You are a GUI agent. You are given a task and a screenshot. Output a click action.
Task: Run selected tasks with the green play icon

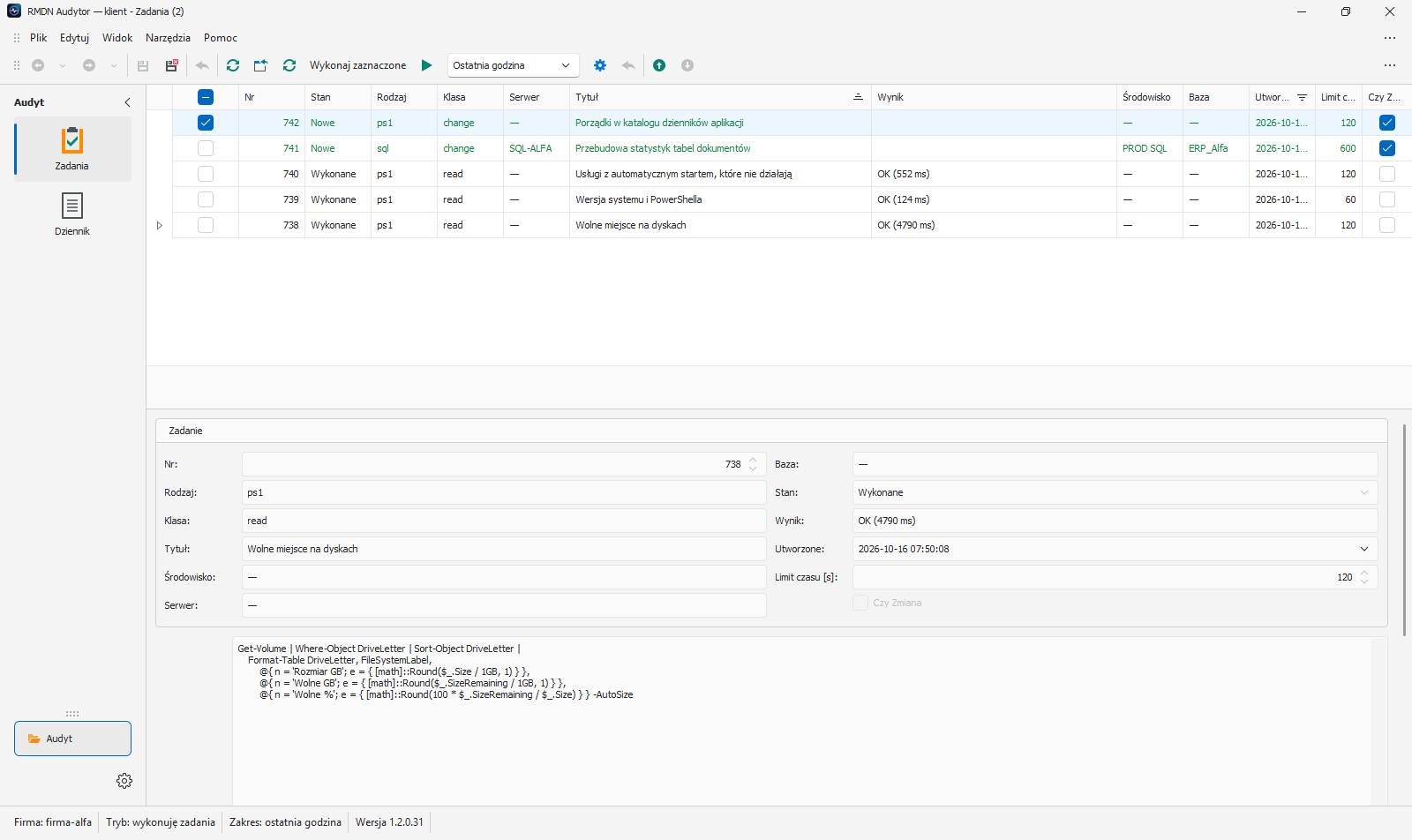tap(427, 65)
